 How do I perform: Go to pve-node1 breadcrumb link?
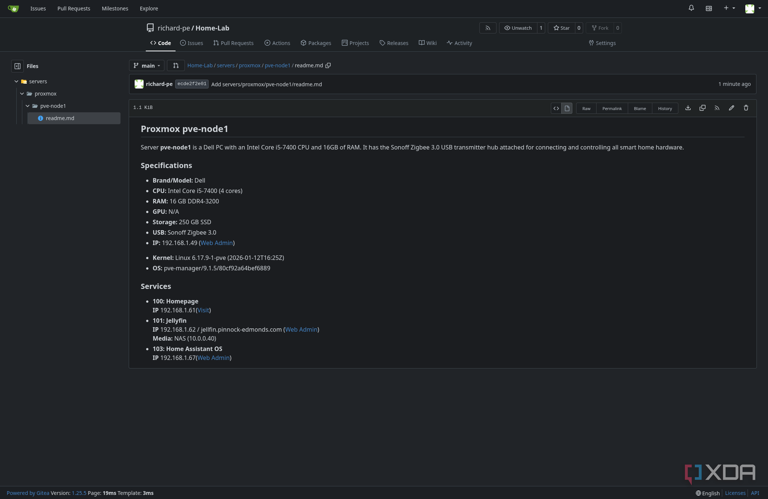278,66
